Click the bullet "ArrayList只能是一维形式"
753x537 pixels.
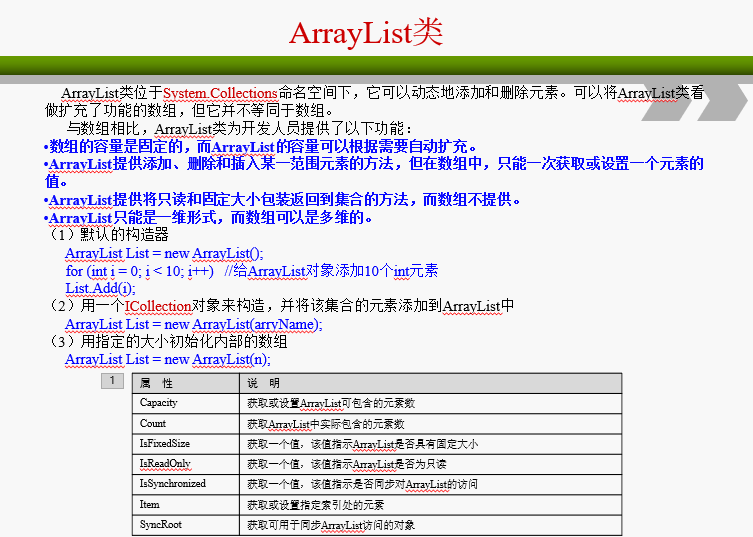pyautogui.click(x=208, y=218)
